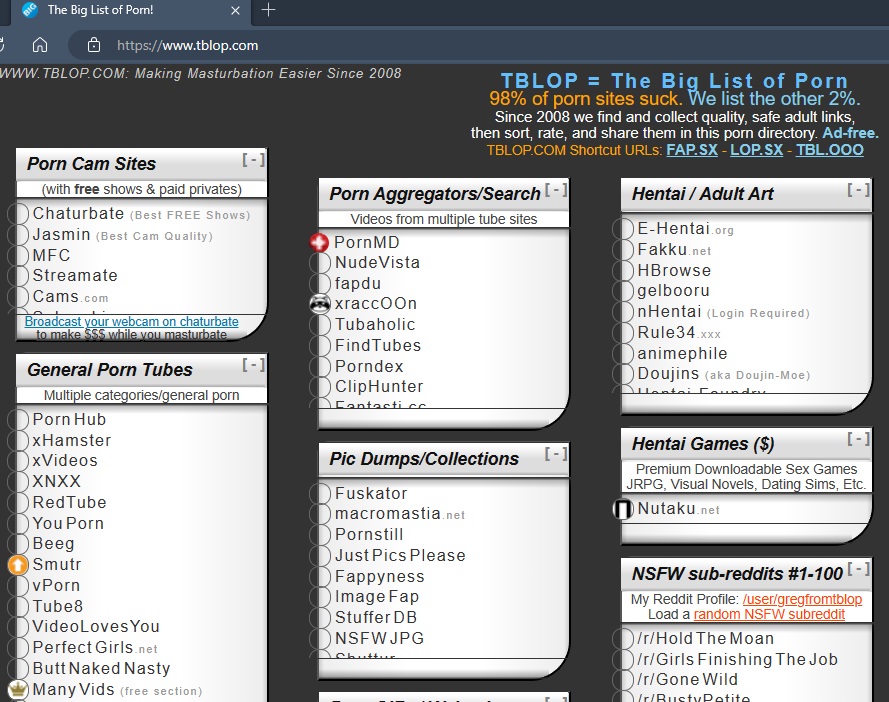This screenshot has height=702, width=889.
Task: Open the gelbooru link
Action: 674,291
